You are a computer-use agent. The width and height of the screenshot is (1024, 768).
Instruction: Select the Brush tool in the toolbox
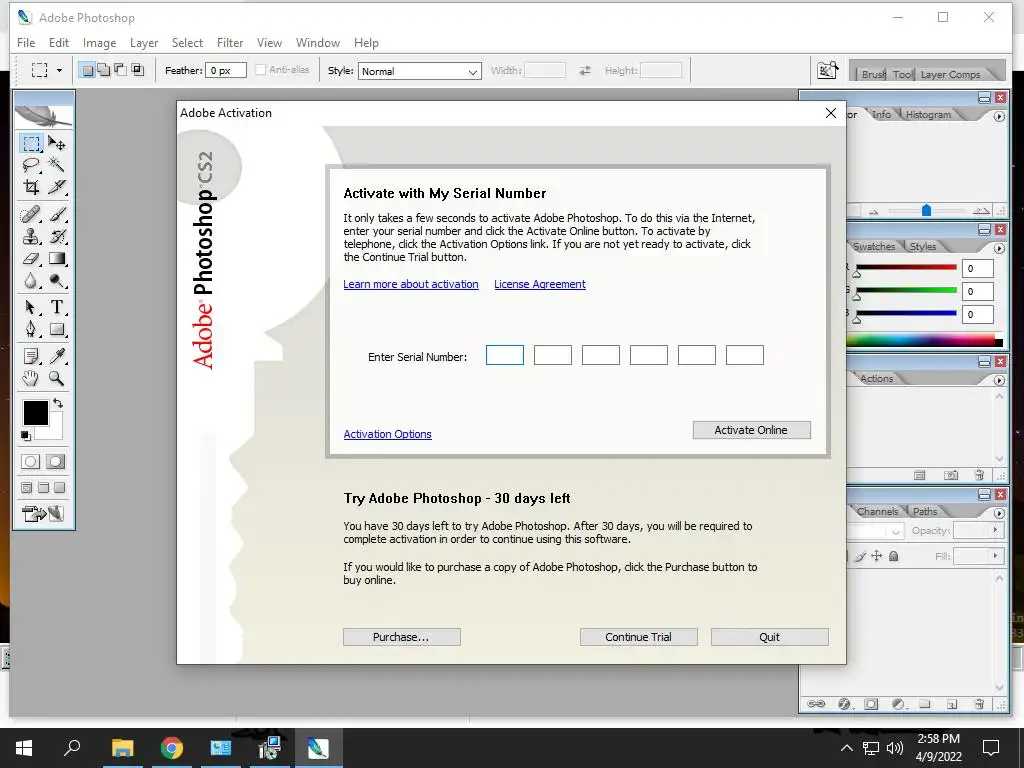click(x=57, y=214)
